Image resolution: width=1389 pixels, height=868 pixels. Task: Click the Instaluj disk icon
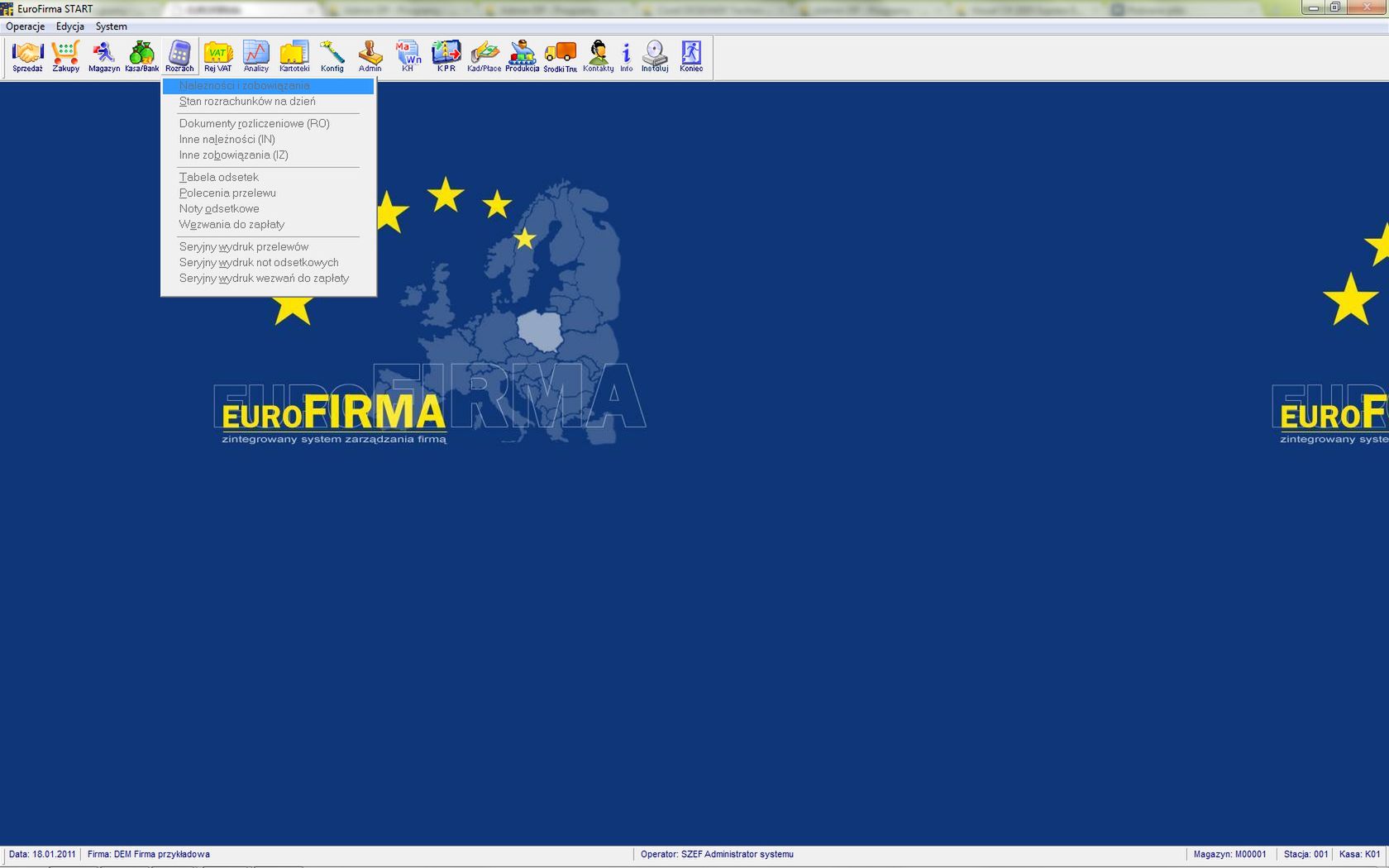[655, 57]
